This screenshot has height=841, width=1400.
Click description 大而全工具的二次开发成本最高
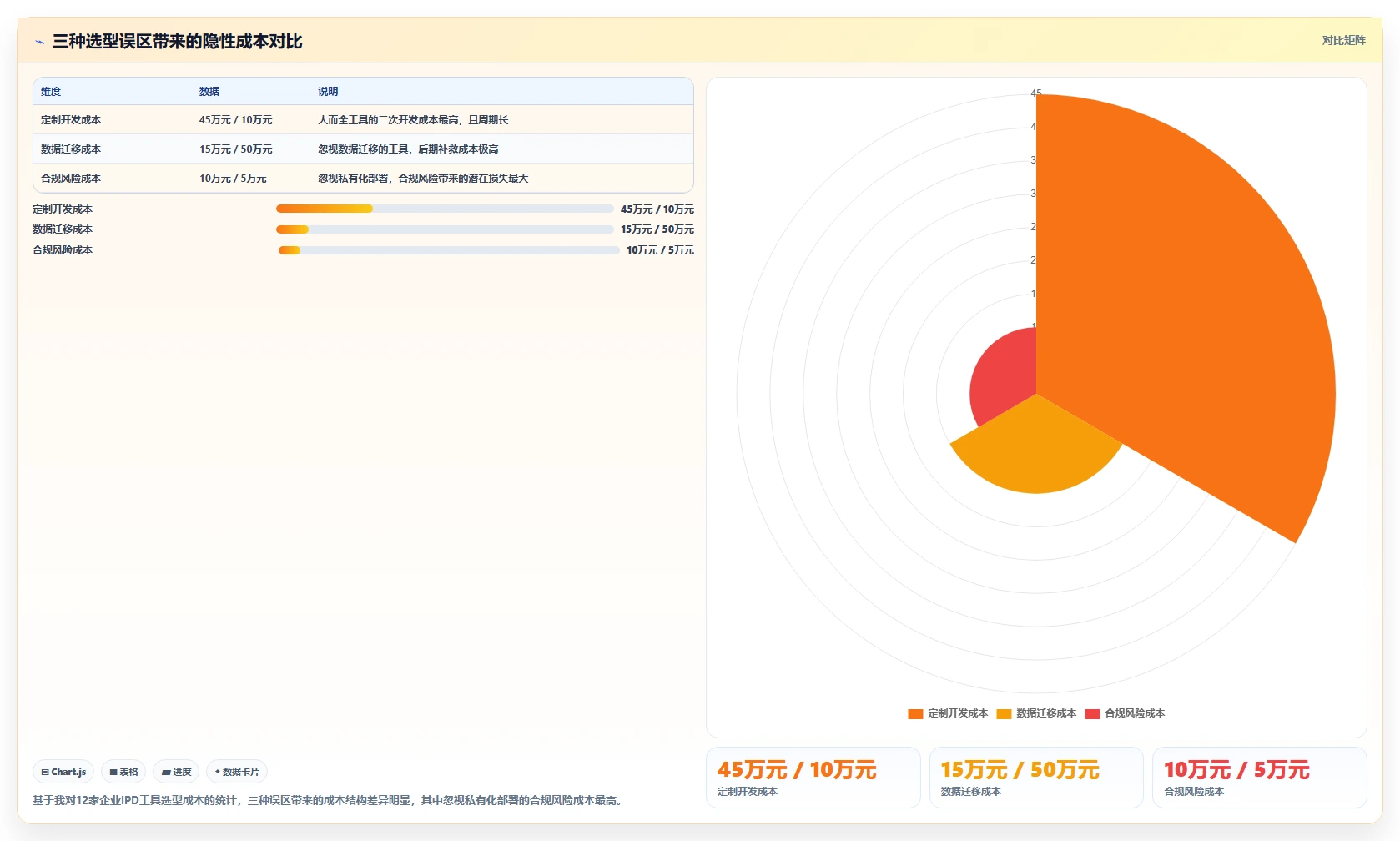click(413, 120)
